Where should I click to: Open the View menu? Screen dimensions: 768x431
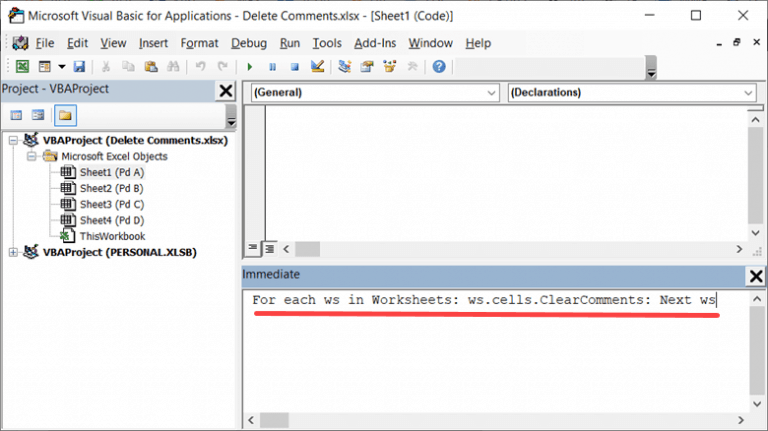point(113,43)
